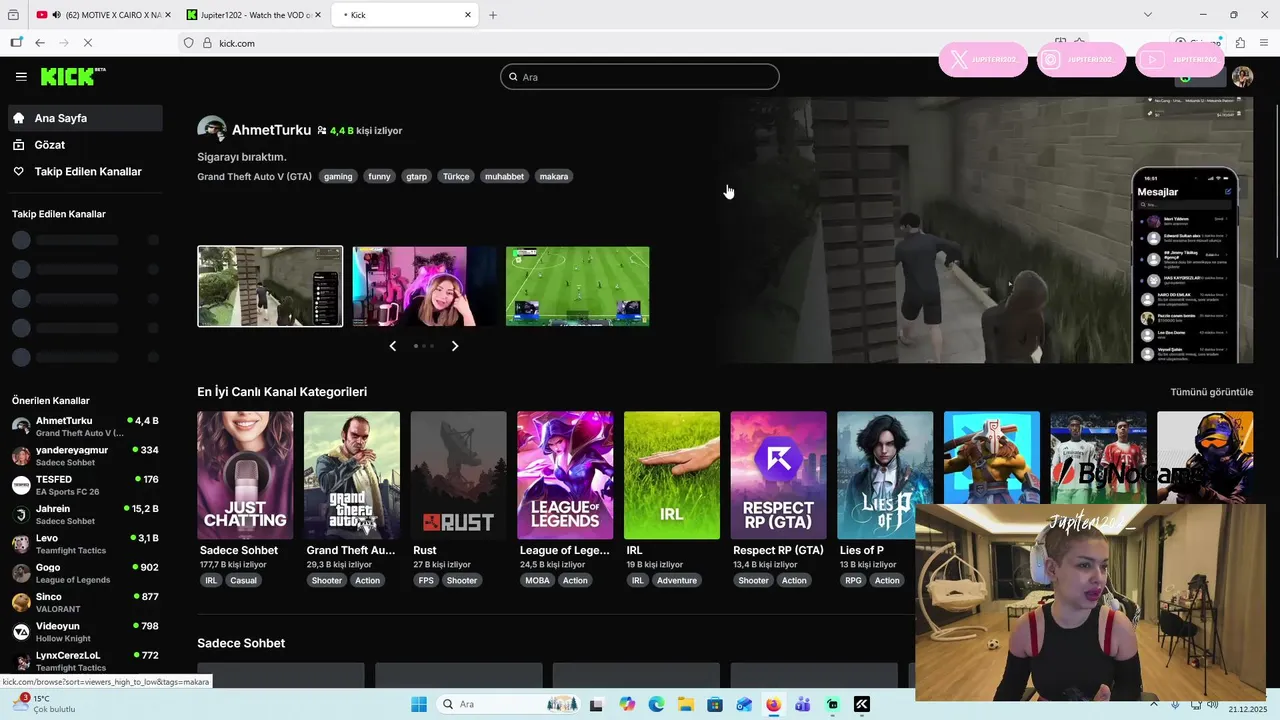Screen dimensions: 1280x720
Task: Open Videoyun's channel avatar in sidebar
Action: pos(21,632)
